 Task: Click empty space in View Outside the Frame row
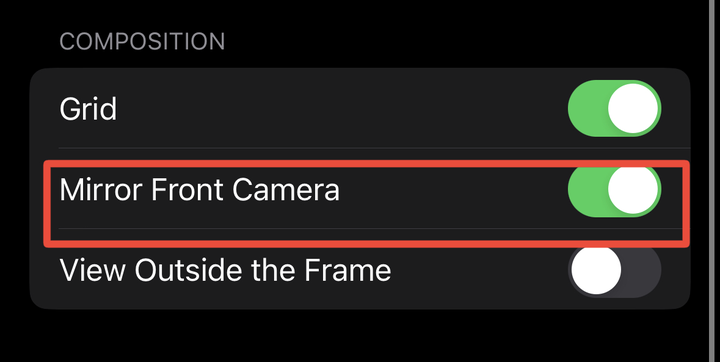(478, 271)
